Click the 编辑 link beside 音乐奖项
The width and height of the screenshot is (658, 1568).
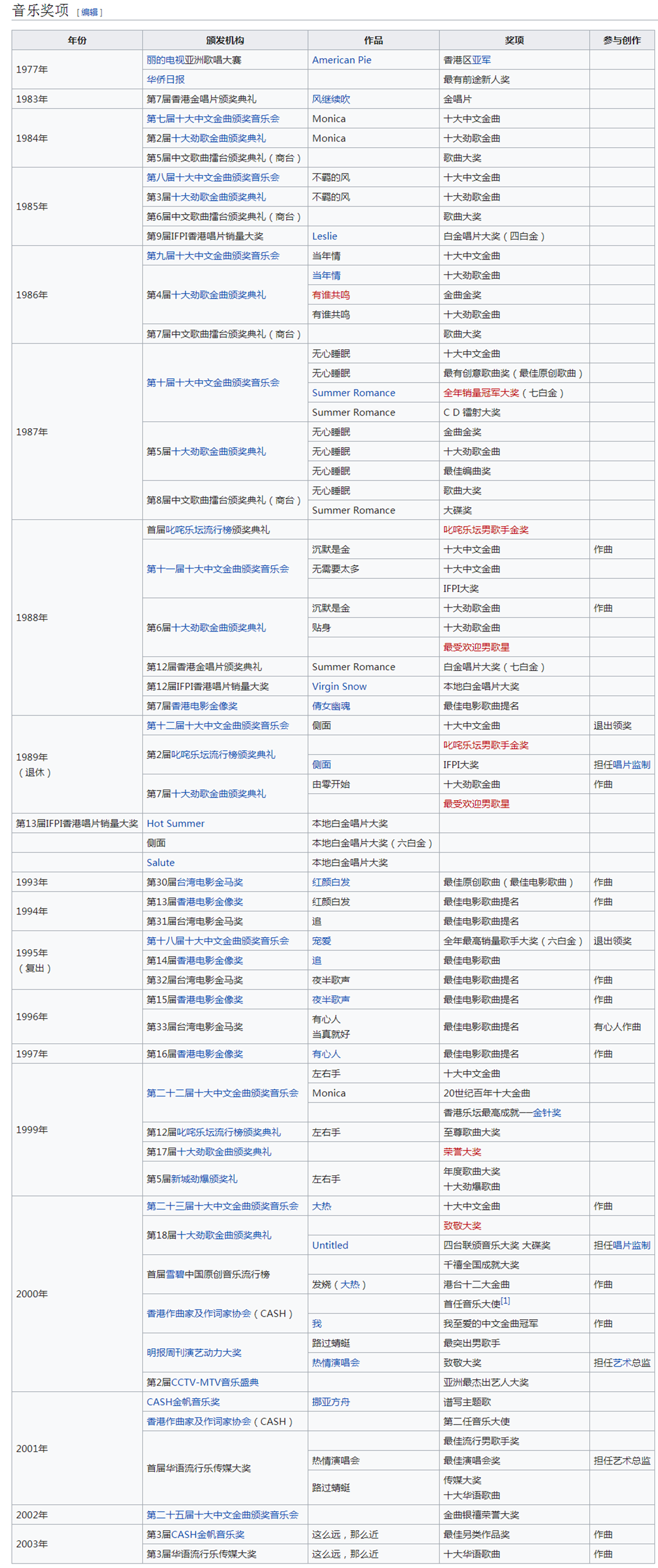pyautogui.click(x=90, y=12)
